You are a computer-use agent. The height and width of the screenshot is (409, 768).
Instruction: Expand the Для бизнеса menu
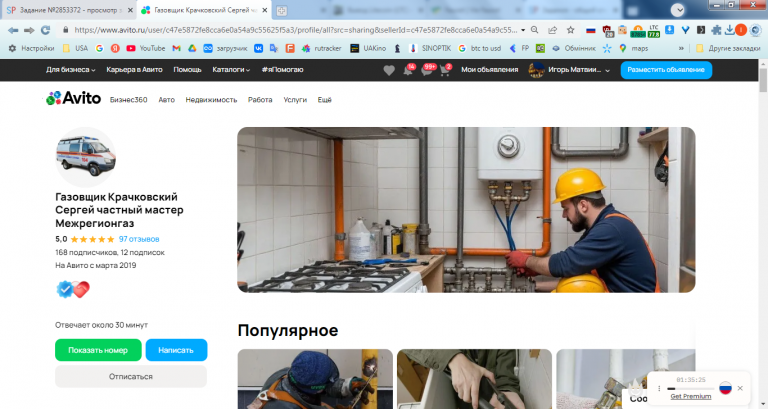click(x=71, y=70)
